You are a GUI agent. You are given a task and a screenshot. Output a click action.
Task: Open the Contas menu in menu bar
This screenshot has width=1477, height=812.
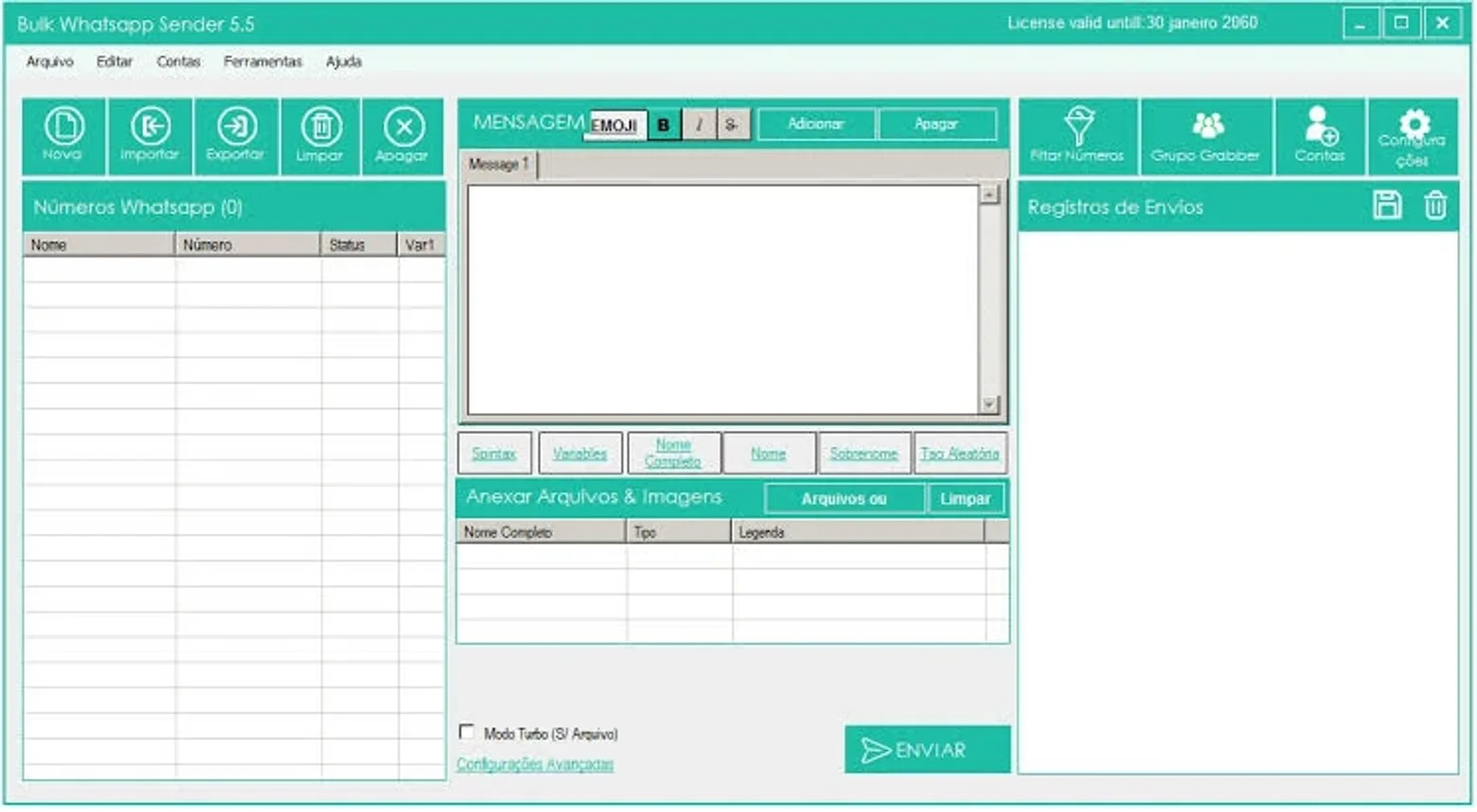pos(179,62)
